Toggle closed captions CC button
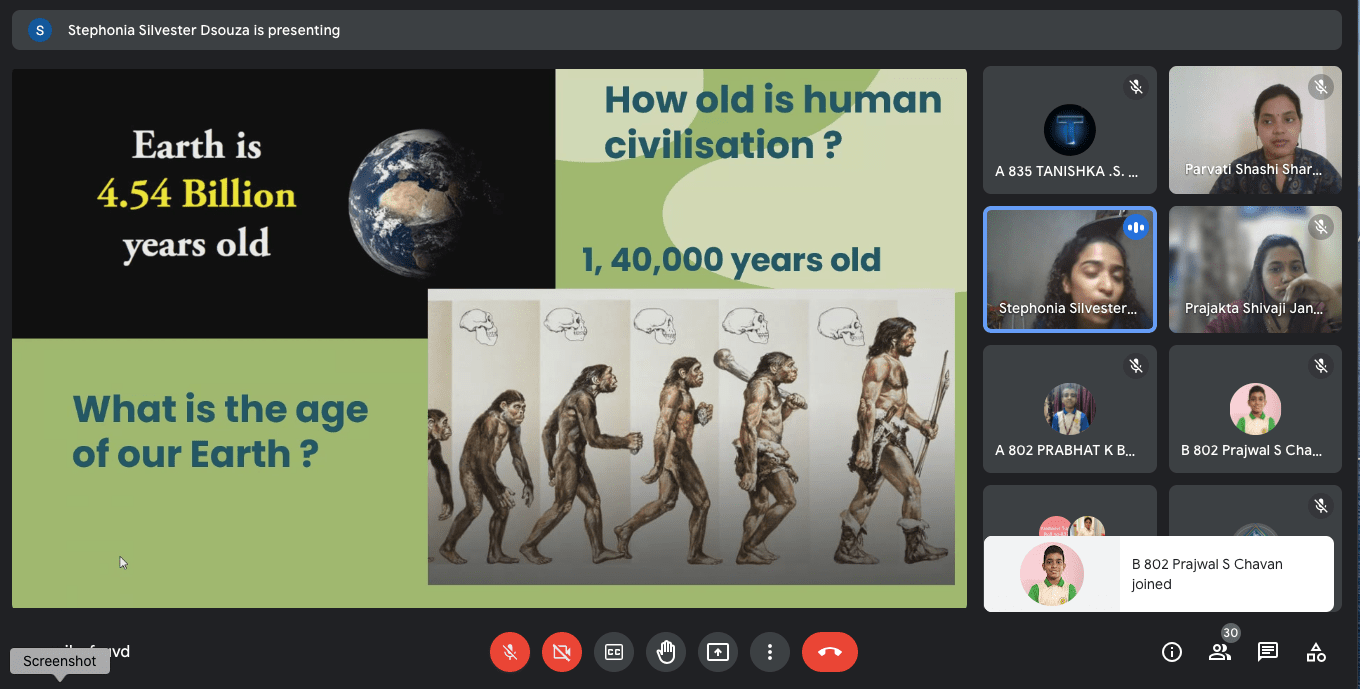The width and height of the screenshot is (1360, 689). click(614, 652)
